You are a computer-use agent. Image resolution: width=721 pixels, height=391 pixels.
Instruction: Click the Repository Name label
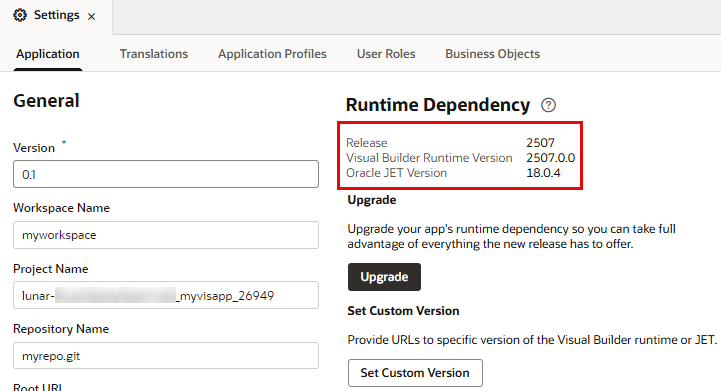(x=61, y=329)
